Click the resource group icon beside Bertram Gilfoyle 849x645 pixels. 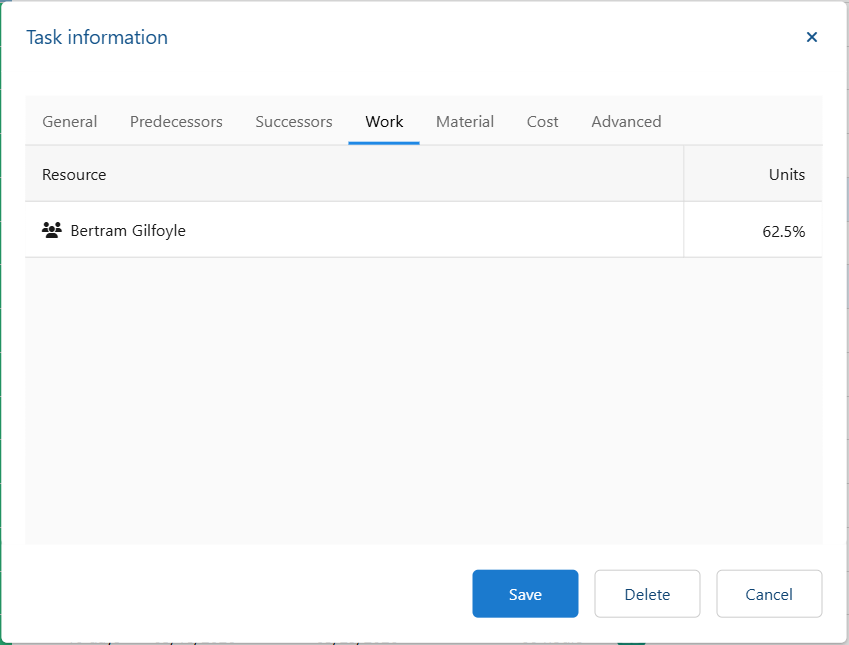(51, 231)
